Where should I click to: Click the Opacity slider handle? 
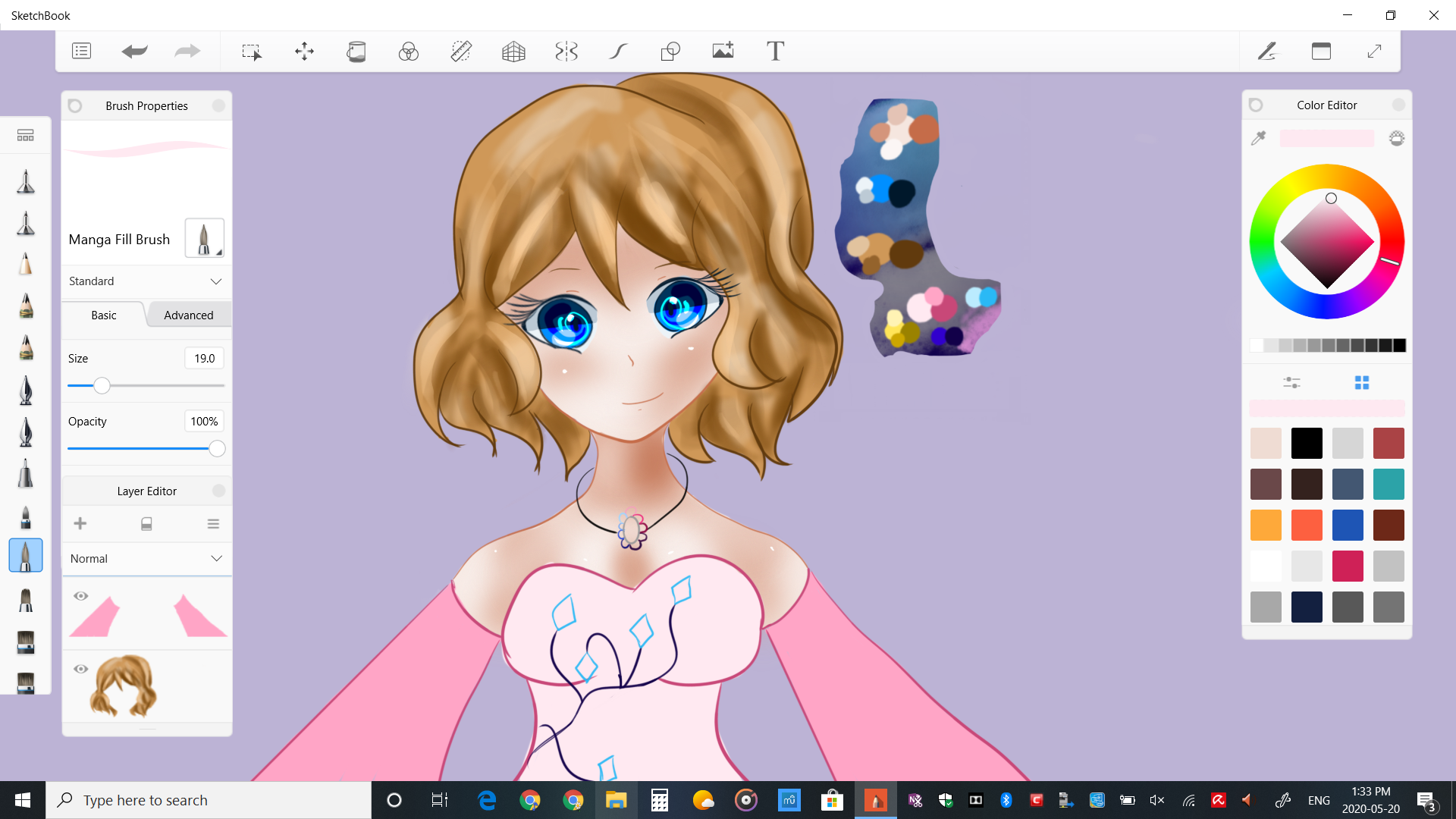(217, 449)
